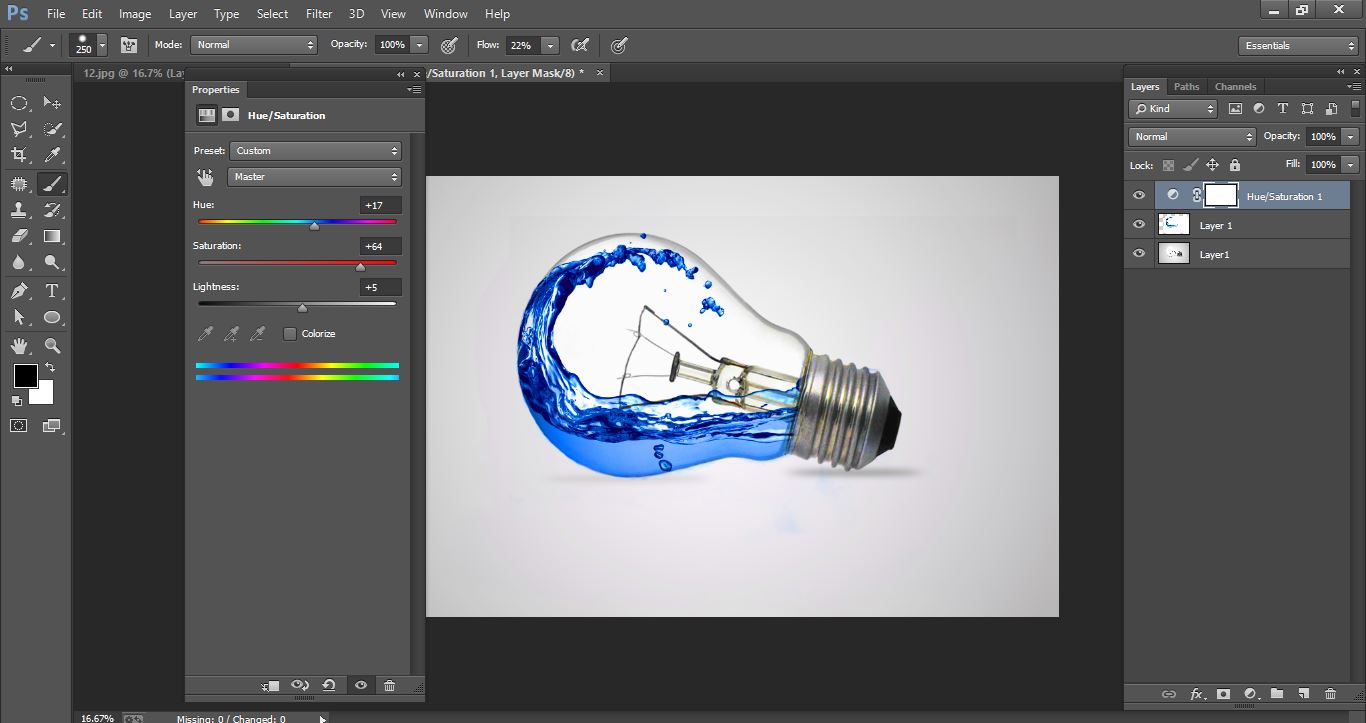This screenshot has width=1366, height=723.
Task: Open the Filter menu
Action: tap(318, 13)
